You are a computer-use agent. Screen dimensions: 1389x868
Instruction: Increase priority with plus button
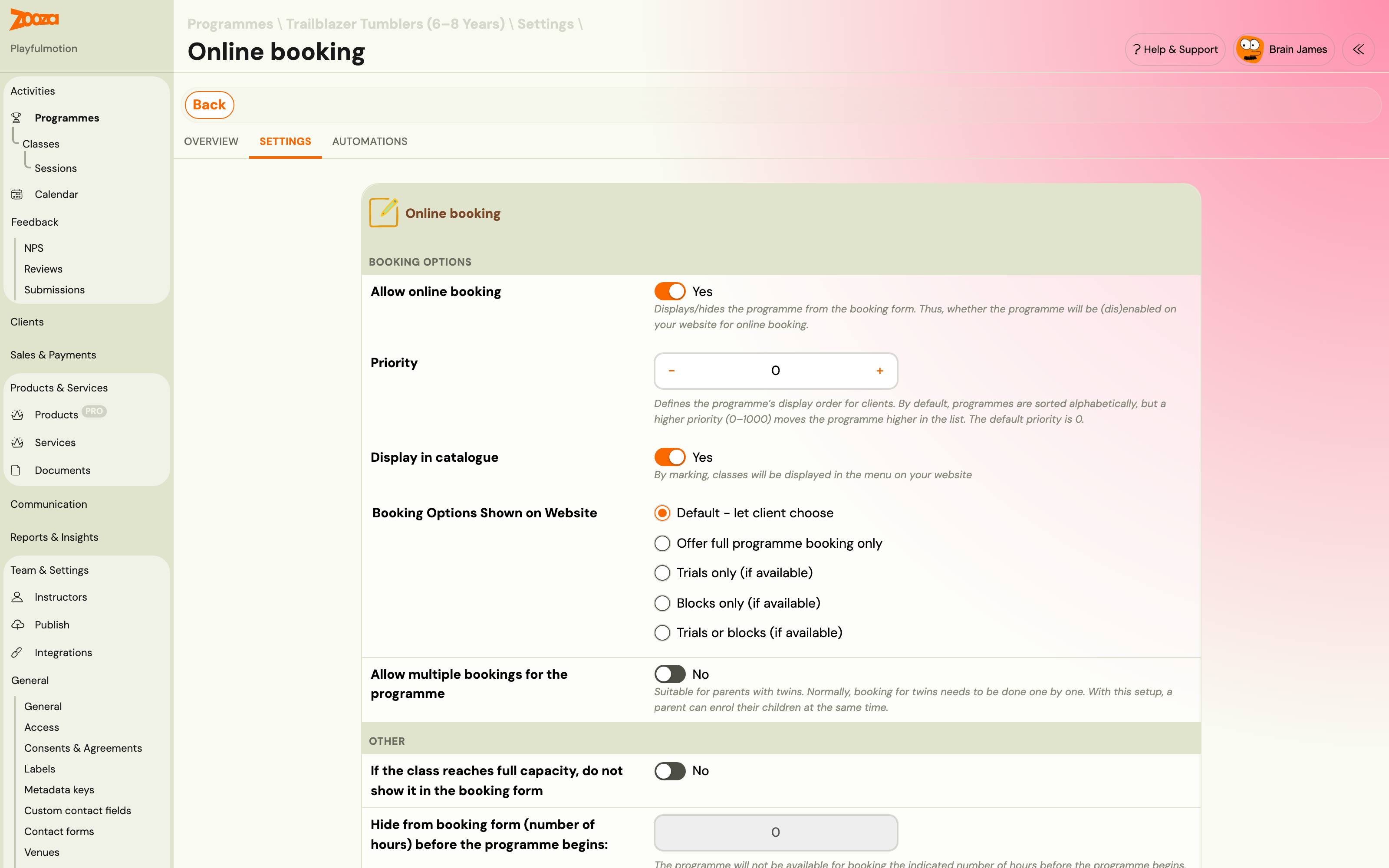pos(880,371)
